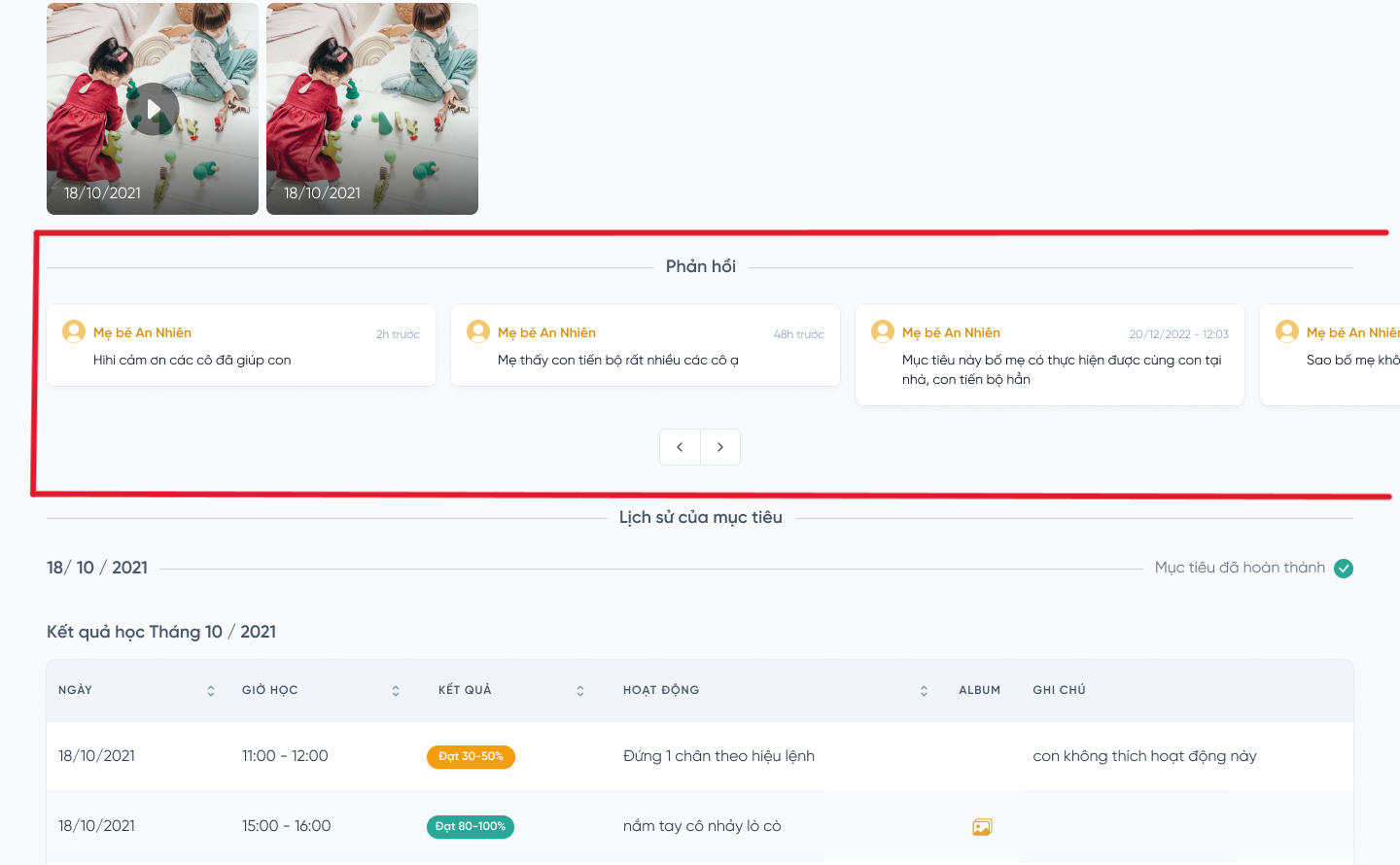Open the second photo thumbnail dated 18/10/2021
Screen dimensions: 1400x865
coord(372,109)
